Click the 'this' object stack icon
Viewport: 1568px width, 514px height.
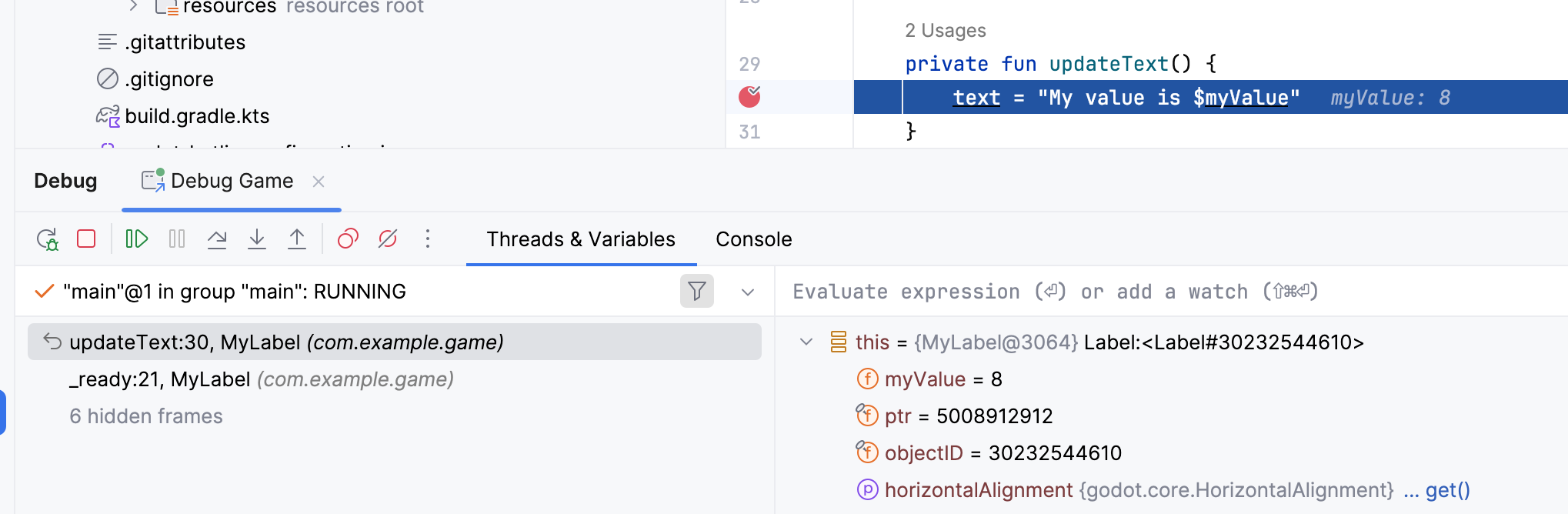tap(839, 342)
